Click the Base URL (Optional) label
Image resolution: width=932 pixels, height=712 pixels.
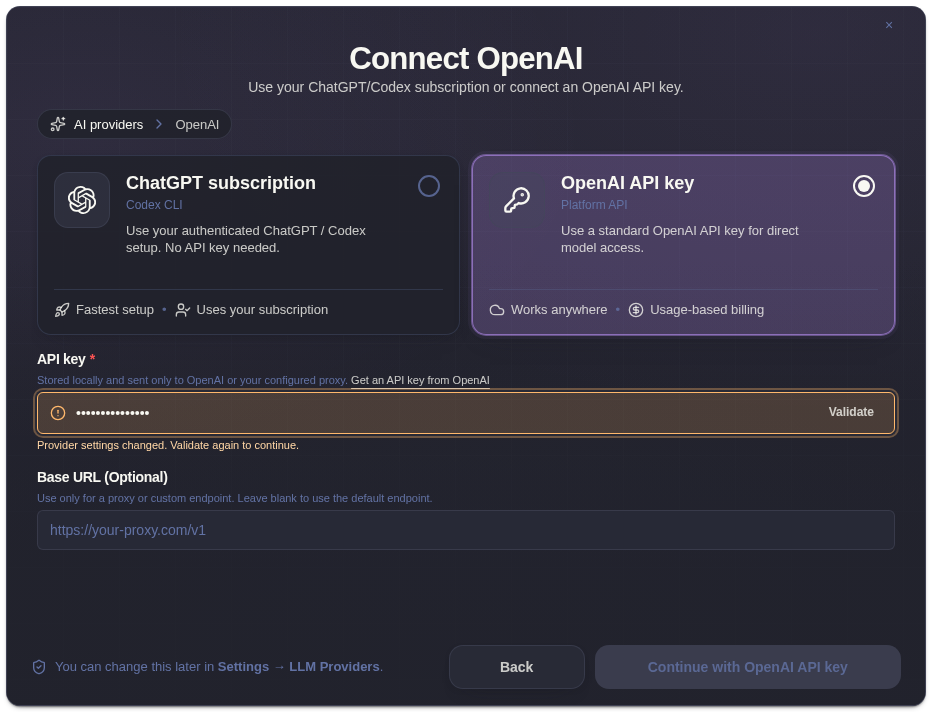click(x=102, y=477)
